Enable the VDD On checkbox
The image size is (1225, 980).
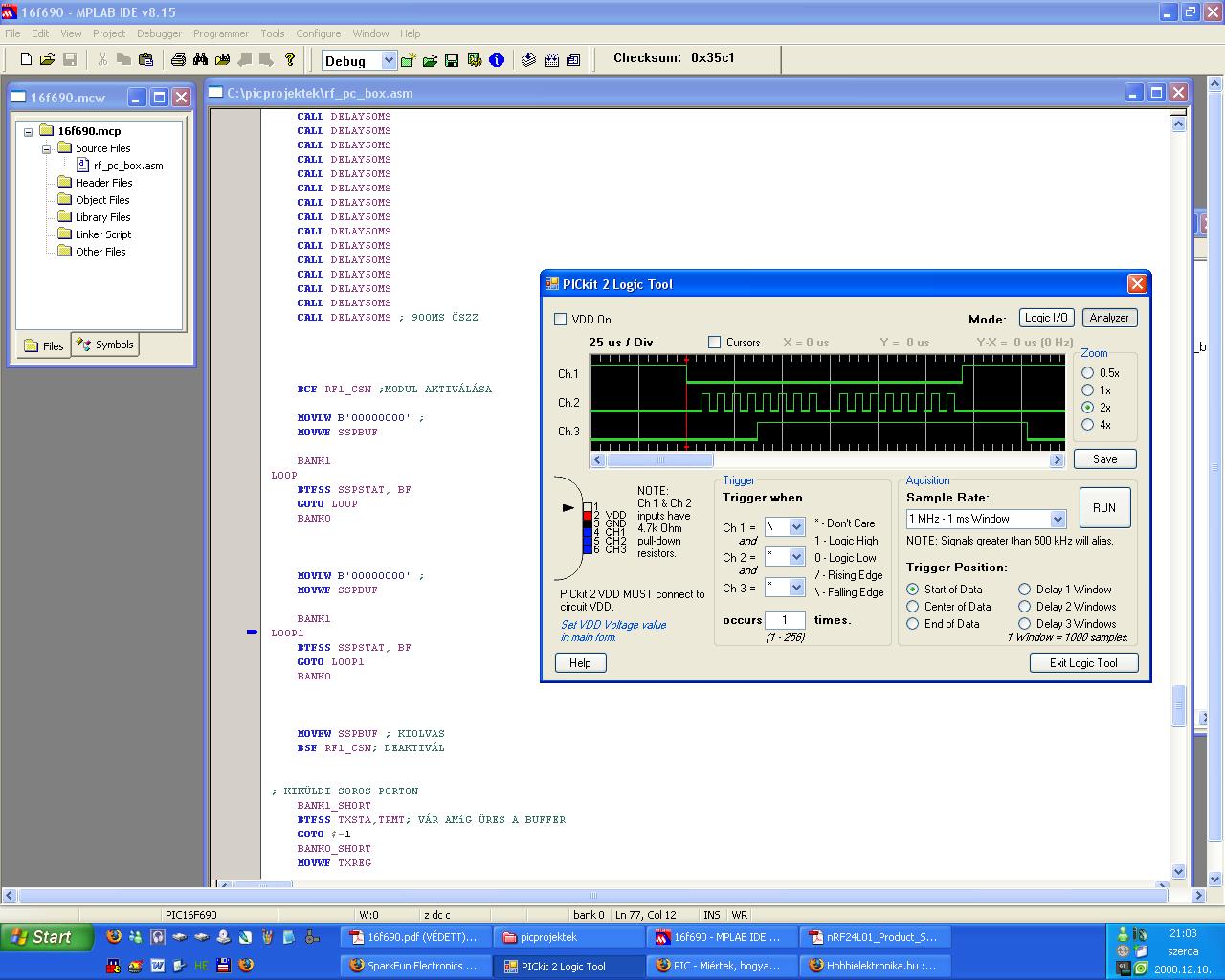(x=561, y=320)
